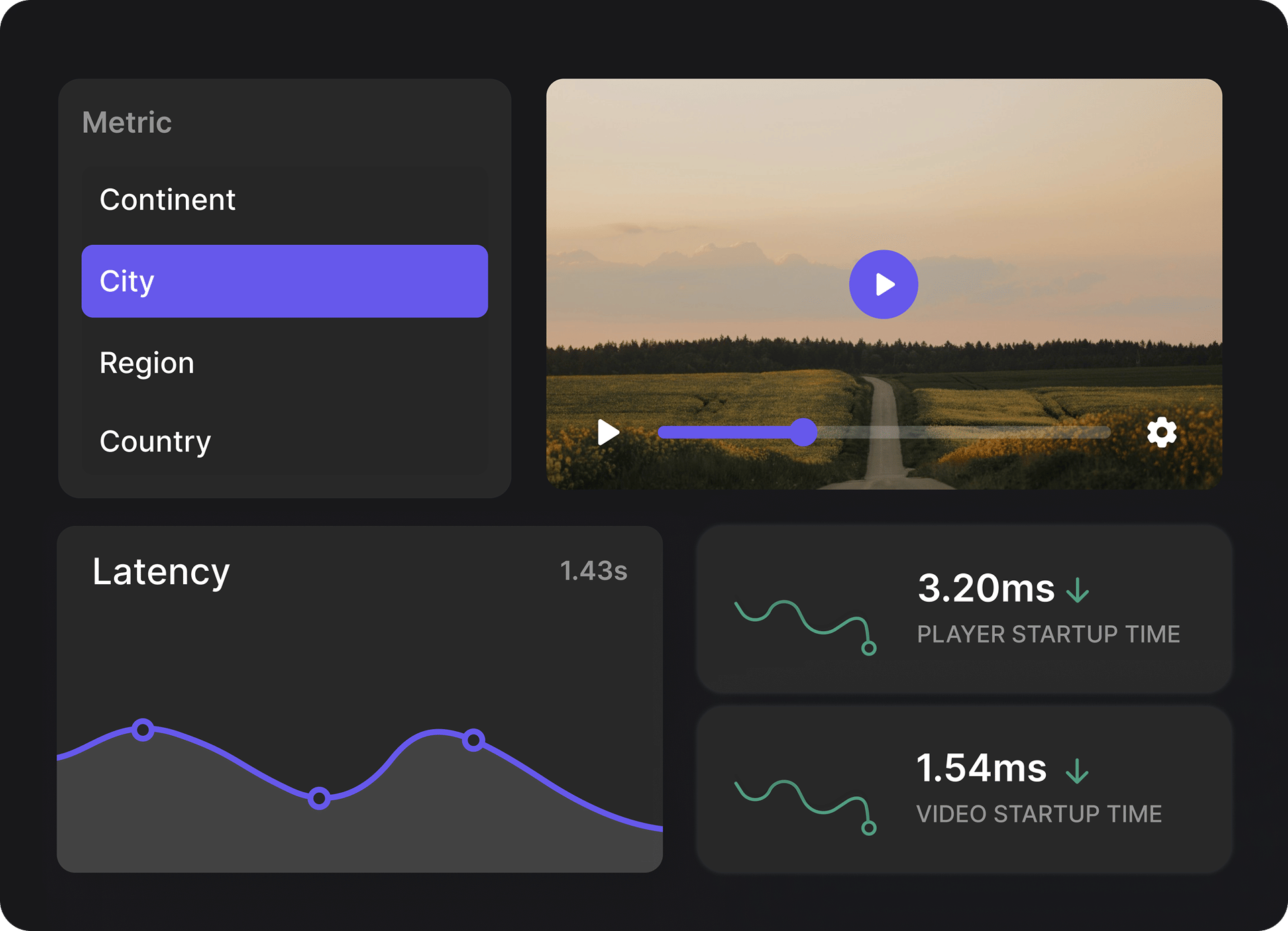Click the large purple play button on video
Screen dimensions: 1288x931
point(883,284)
